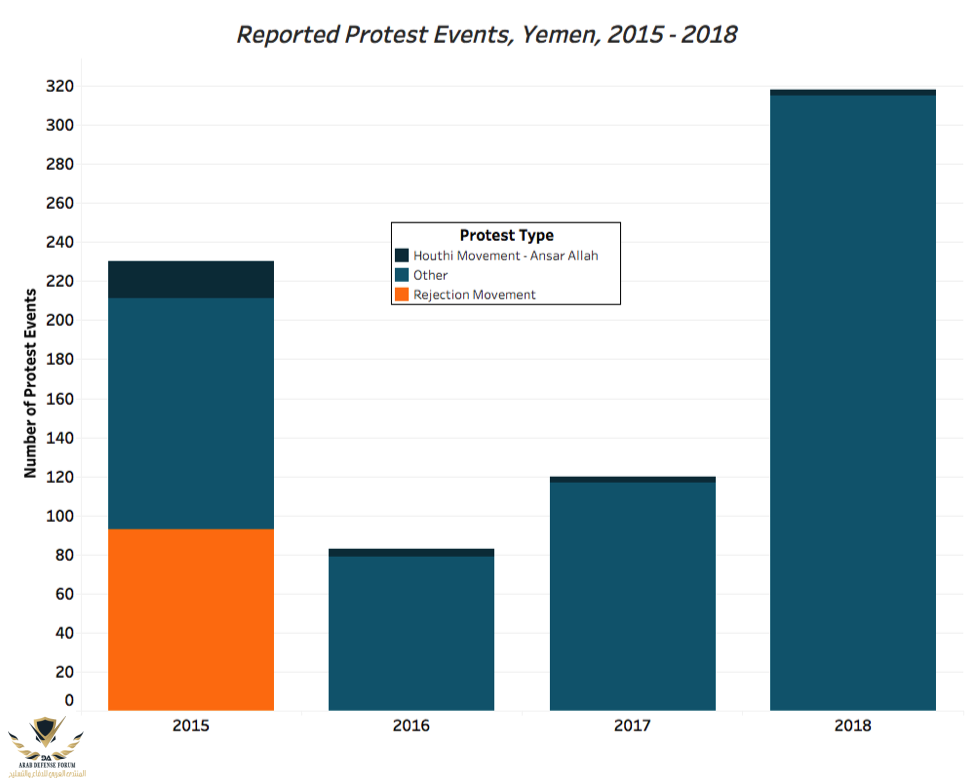Click the Other legend color swatch
Screen dimensions: 975x780
click(402, 275)
